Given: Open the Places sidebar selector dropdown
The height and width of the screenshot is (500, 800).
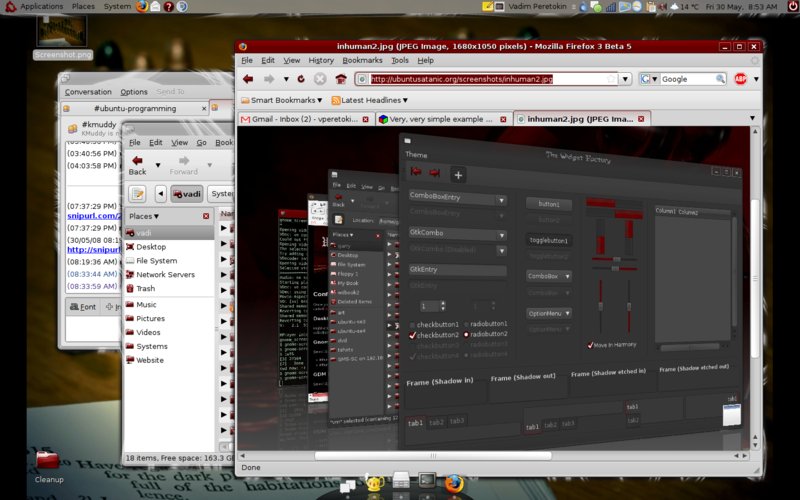Looking at the screenshot, I should click(145, 216).
